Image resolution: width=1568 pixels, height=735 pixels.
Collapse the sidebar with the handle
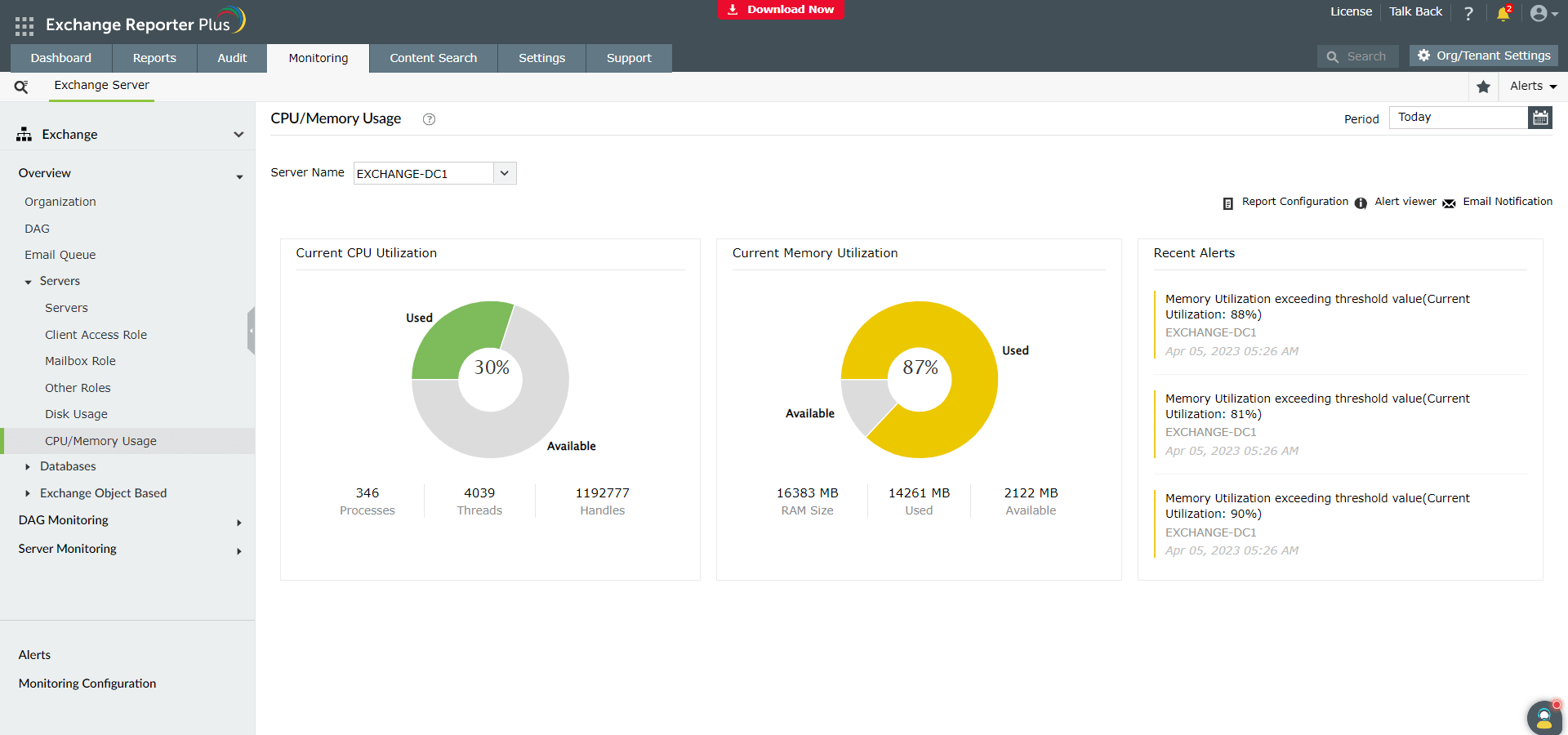(x=252, y=331)
